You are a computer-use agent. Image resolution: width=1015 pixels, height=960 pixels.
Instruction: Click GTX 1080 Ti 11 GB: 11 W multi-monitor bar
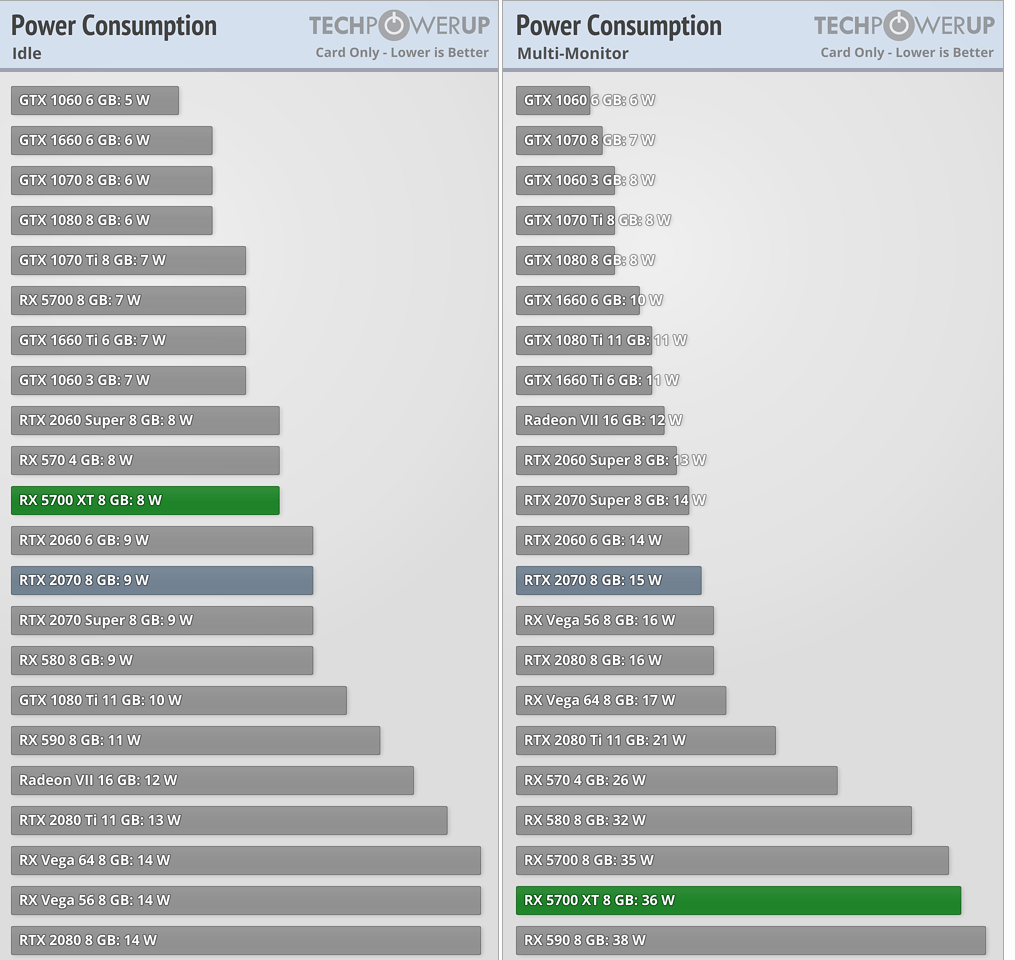pos(584,340)
